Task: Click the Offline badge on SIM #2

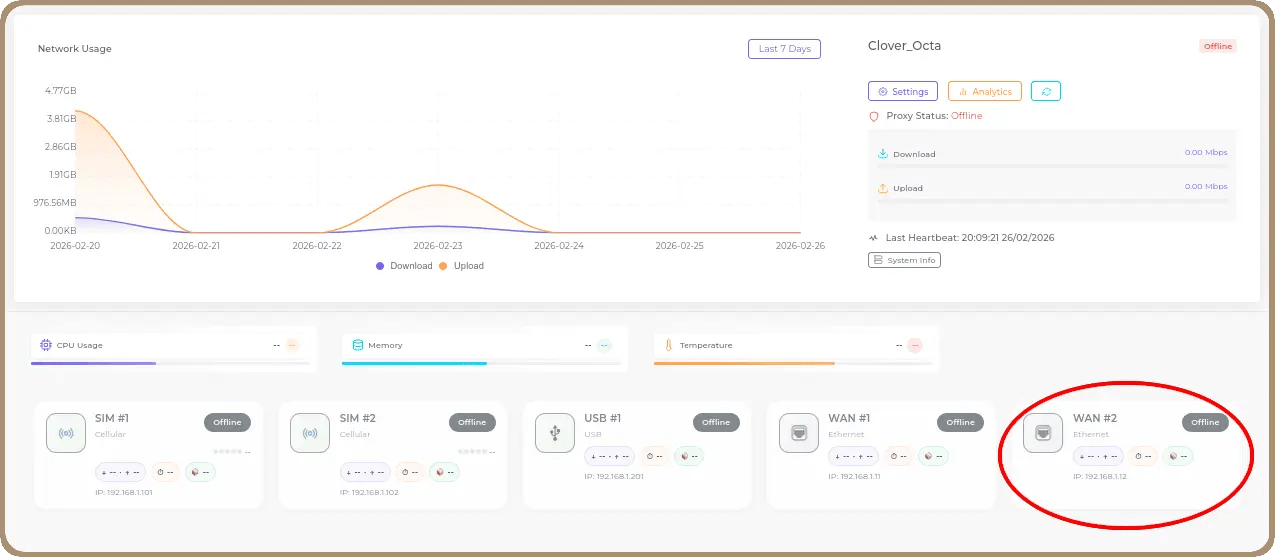Action: (x=472, y=422)
